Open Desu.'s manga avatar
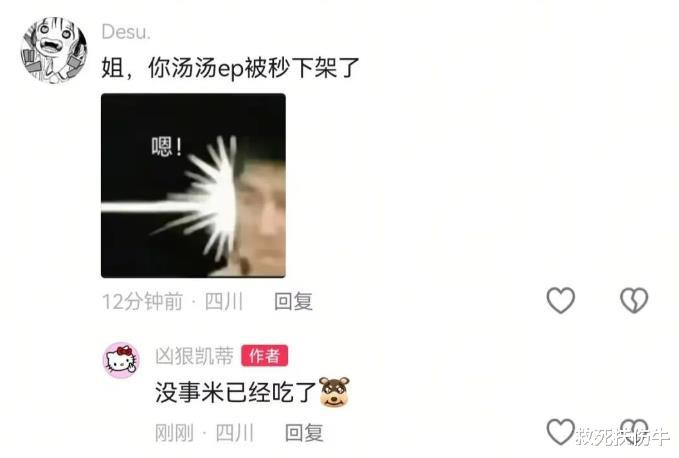This screenshot has height=458, width=679. [x=54, y=50]
